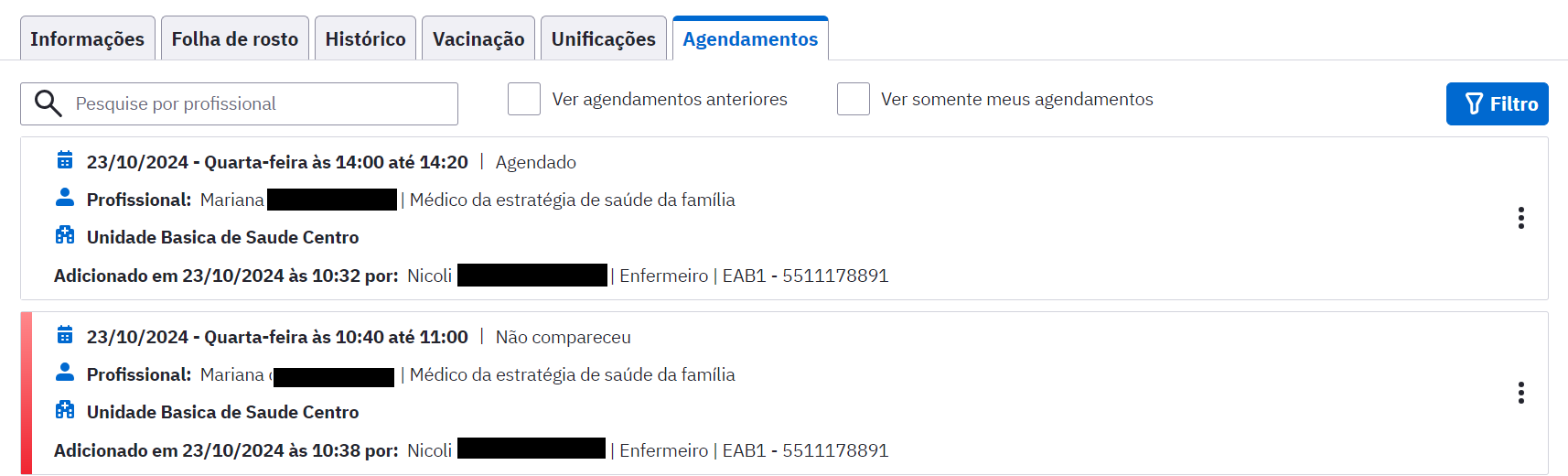Click the blue Filtro button
The image size is (1568, 476).
tap(1498, 103)
